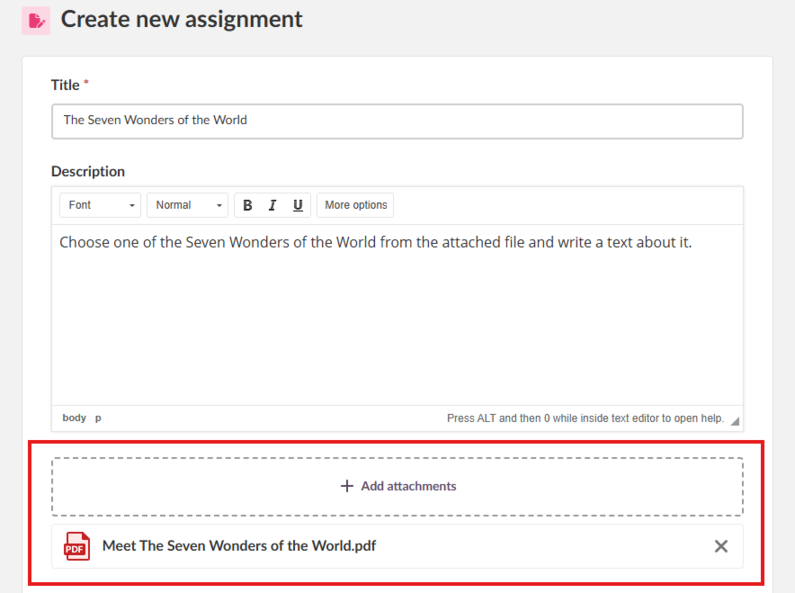This screenshot has height=593, width=795.
Task: Open Meet The Seven Wonders of the World.pdf
Action: 239,546
